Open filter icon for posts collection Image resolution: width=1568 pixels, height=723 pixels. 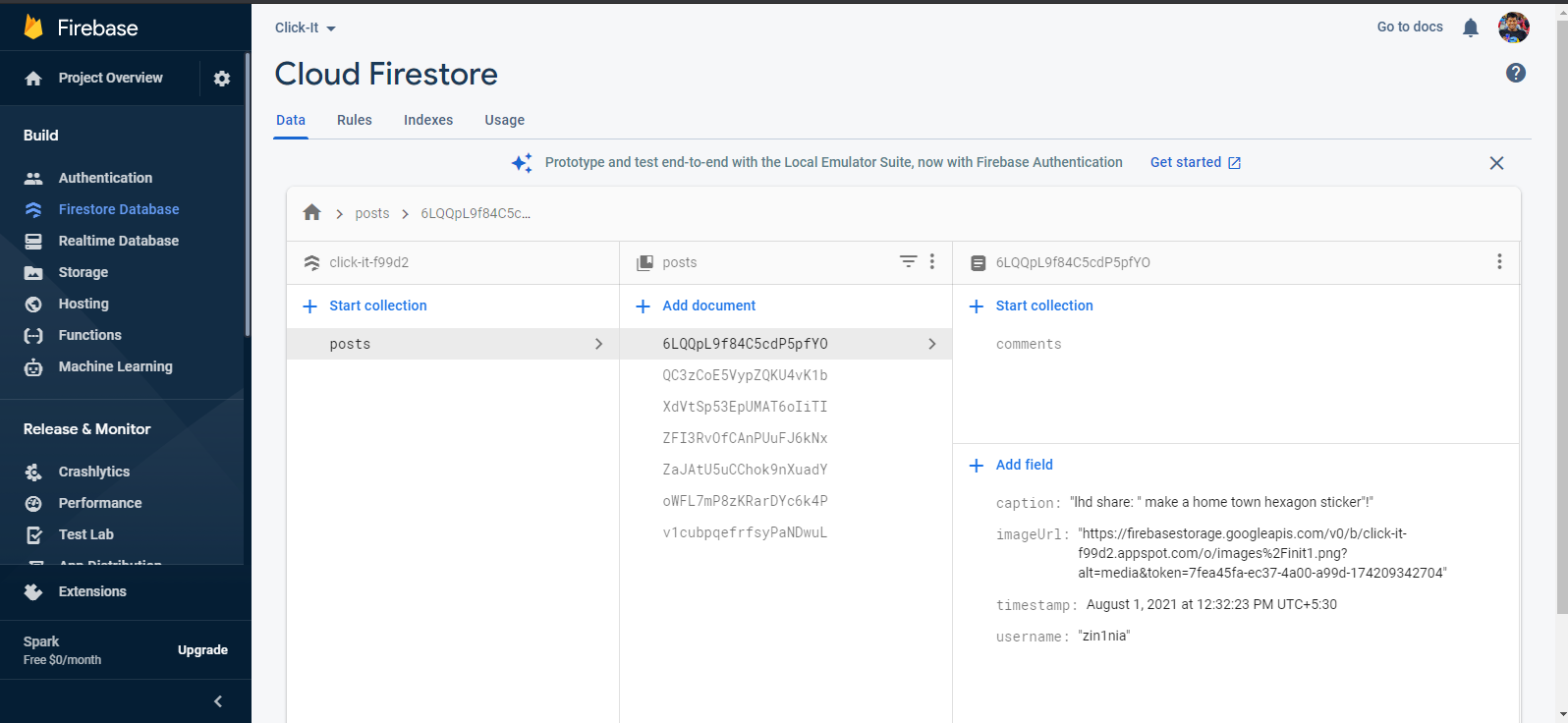point(908,261)
